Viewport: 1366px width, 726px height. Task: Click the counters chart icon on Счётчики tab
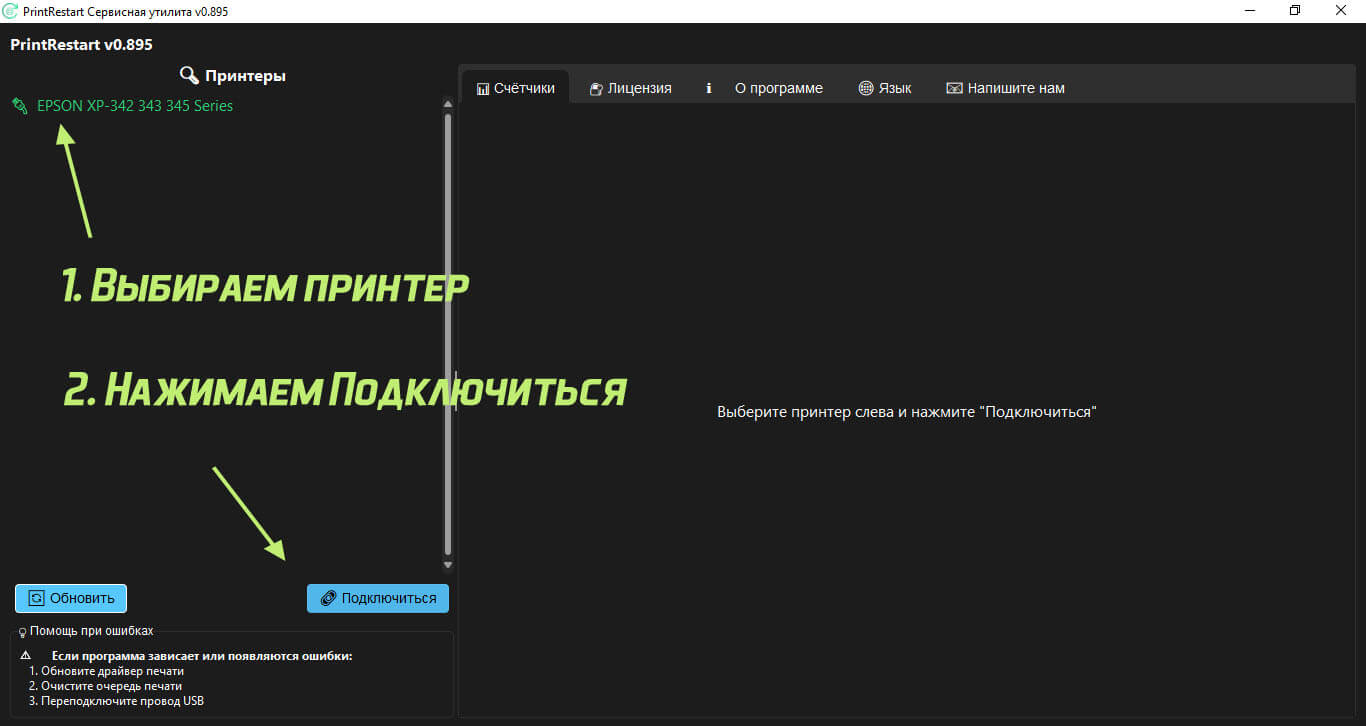[x=483, y=88]
